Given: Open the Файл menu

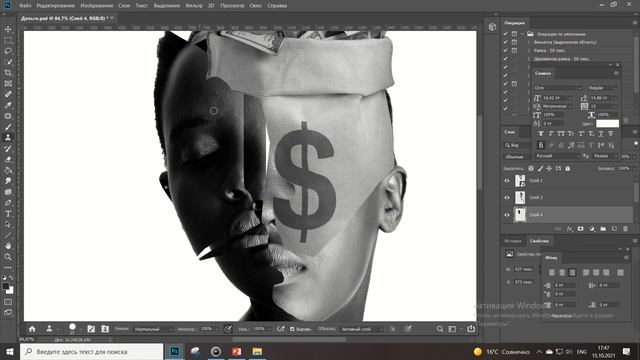Looking at the screenshot, I should (x=25, y=6).
